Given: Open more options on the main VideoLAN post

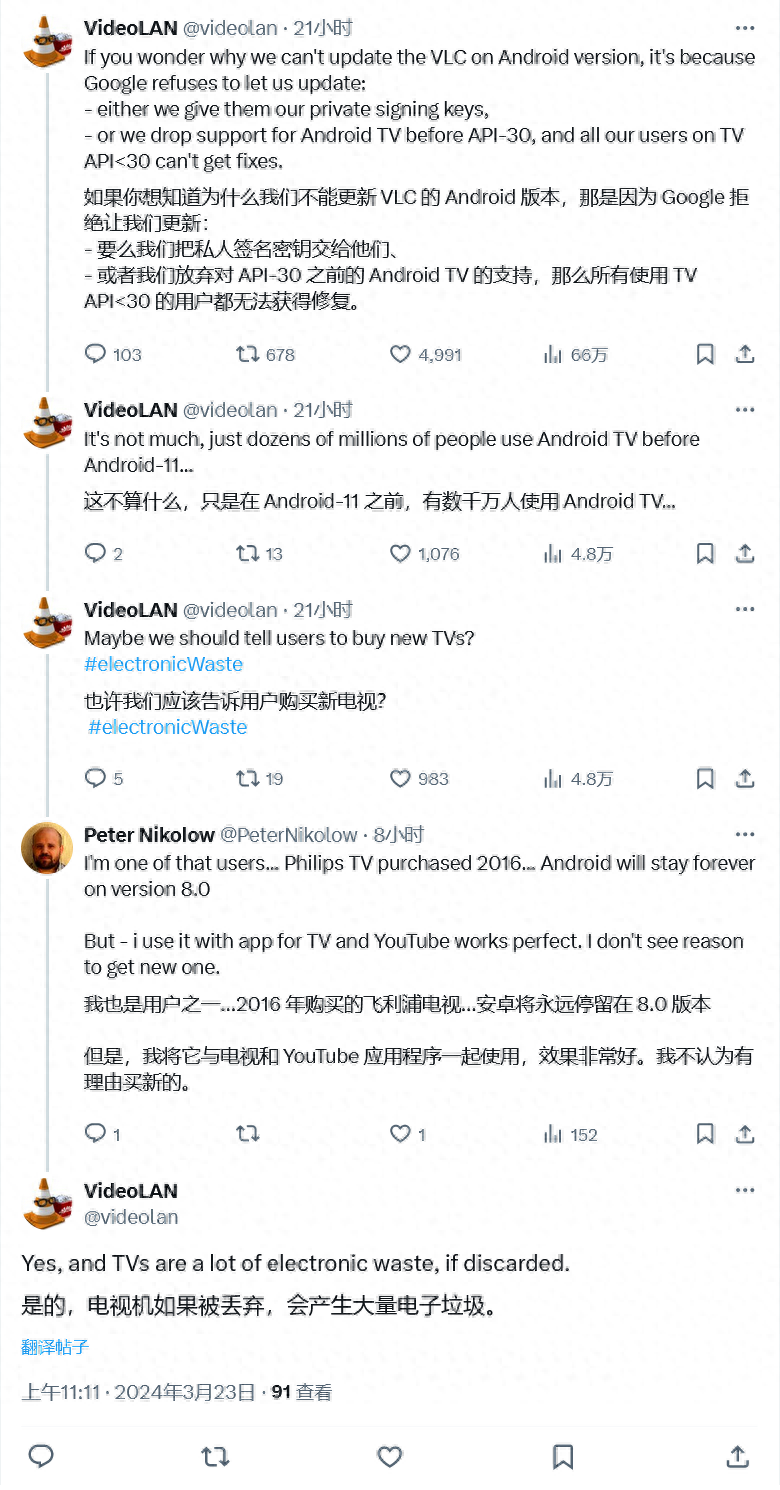Looking at the screenshot, I should click(x=745, y=1190).
